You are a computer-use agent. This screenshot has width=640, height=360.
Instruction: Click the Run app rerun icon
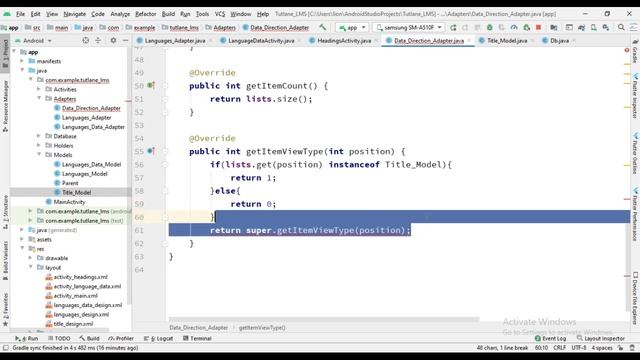[x=453, y=27]
